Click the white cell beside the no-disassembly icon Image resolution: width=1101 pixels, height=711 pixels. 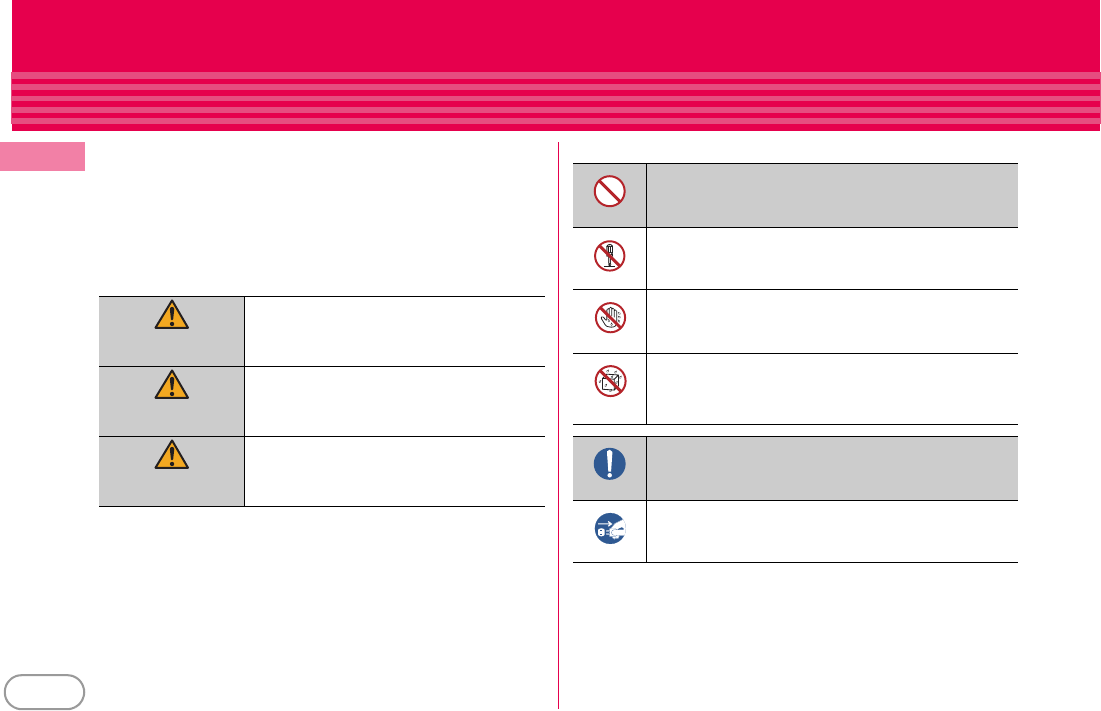(832, 258)
